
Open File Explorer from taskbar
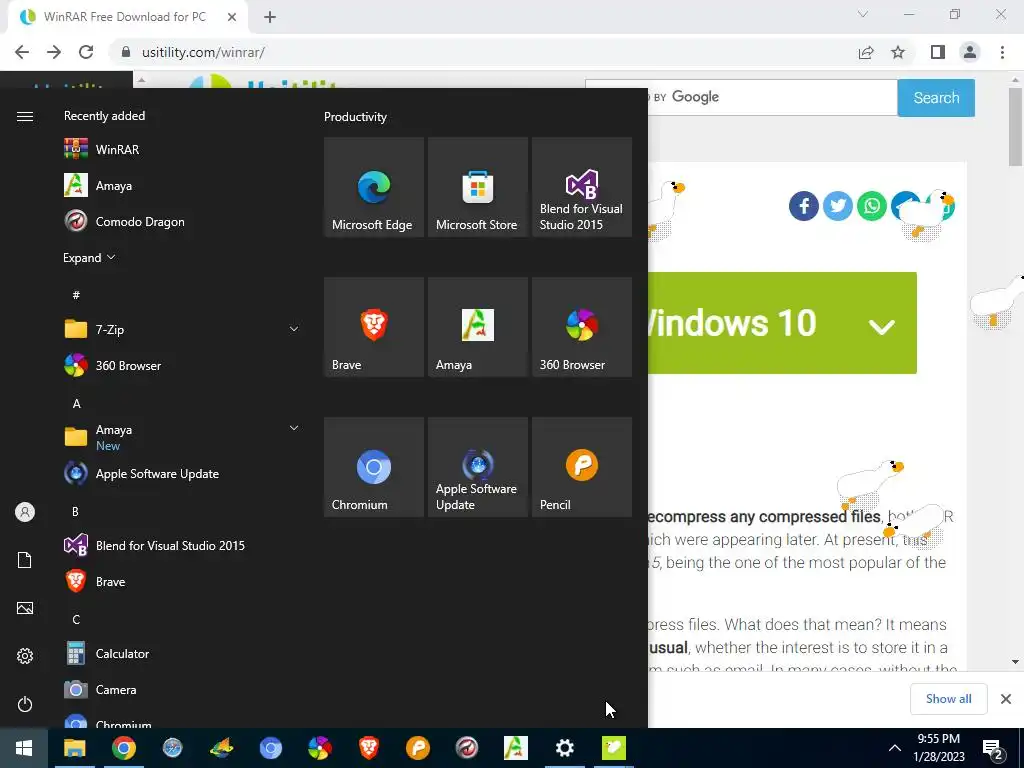74,748
